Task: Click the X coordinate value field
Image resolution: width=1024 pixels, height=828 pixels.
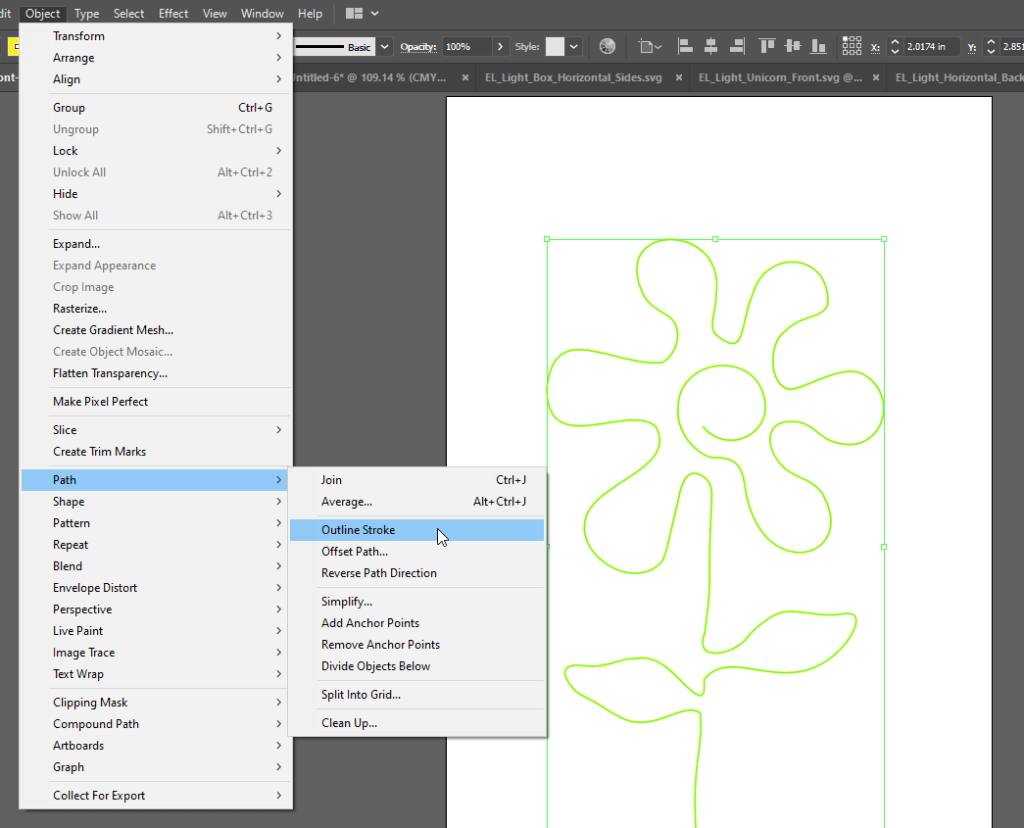Action: (x=931, y=47)
